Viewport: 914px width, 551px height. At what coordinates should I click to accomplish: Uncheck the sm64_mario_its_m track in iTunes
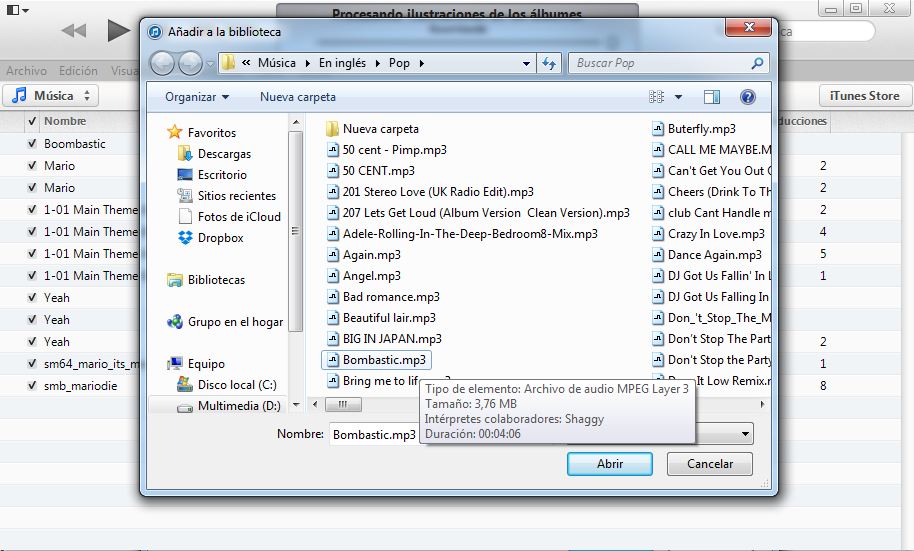point(32,363)
